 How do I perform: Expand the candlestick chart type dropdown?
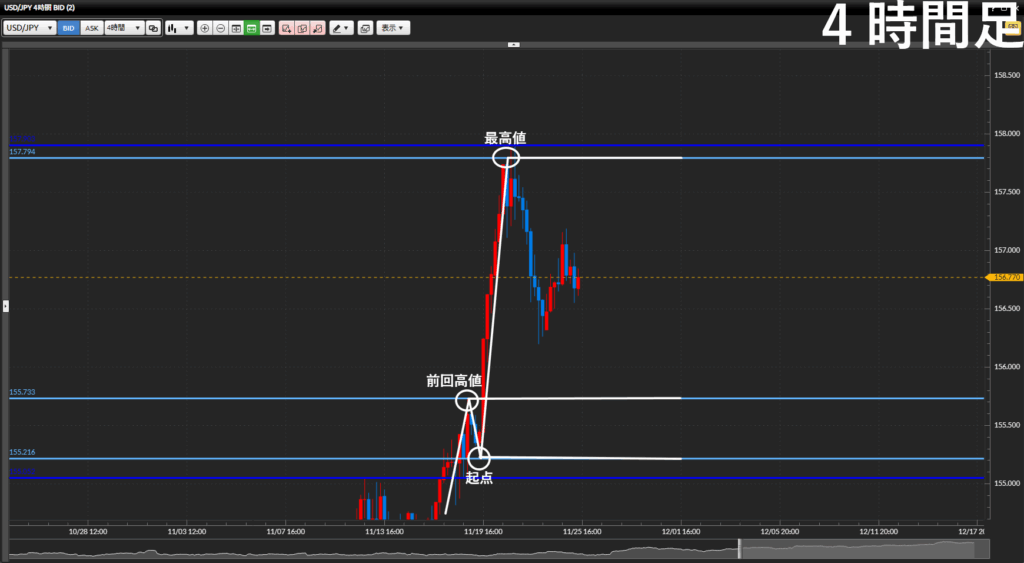coord(179,28)
